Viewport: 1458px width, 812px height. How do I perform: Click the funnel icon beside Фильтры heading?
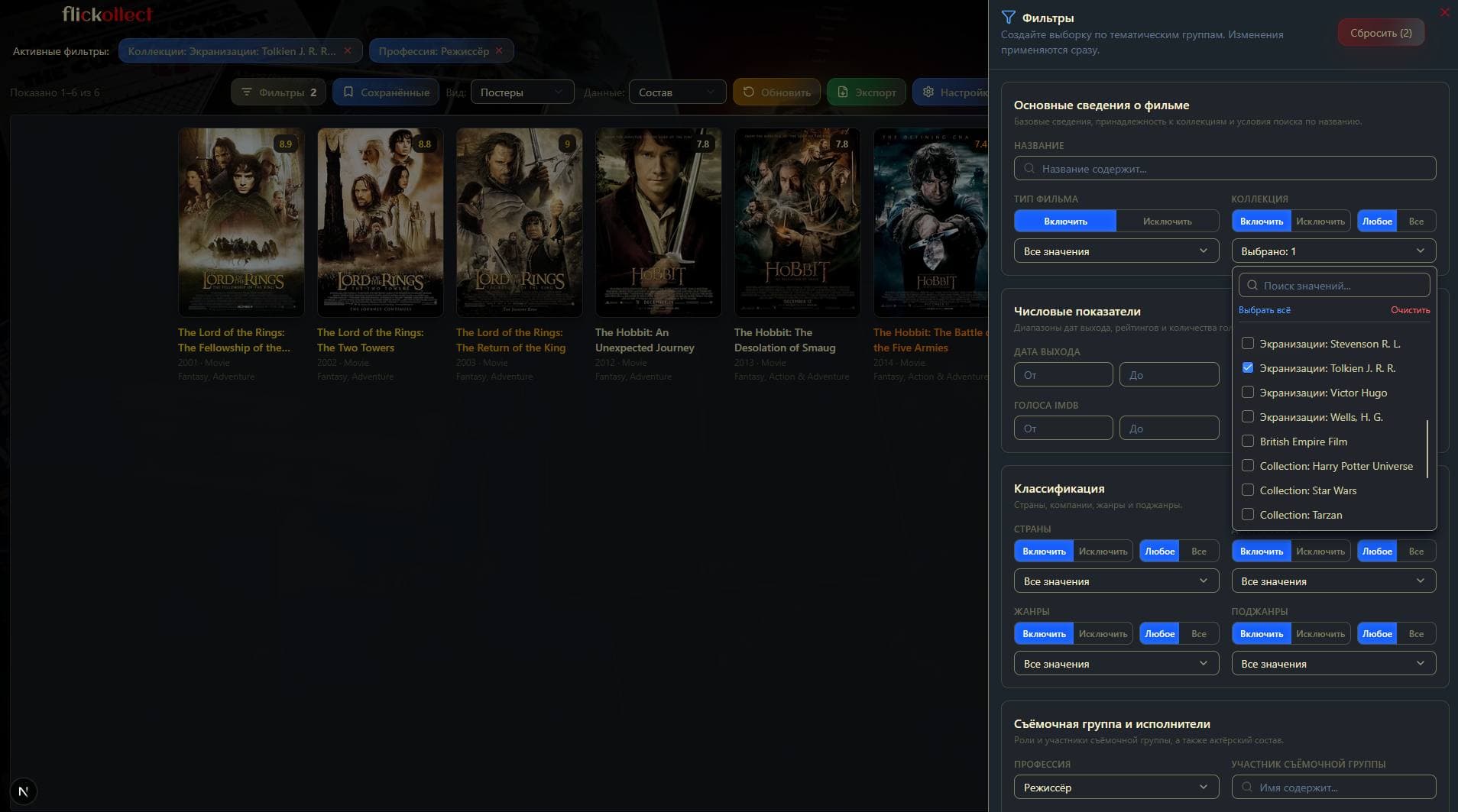[x=1008, y=18]
